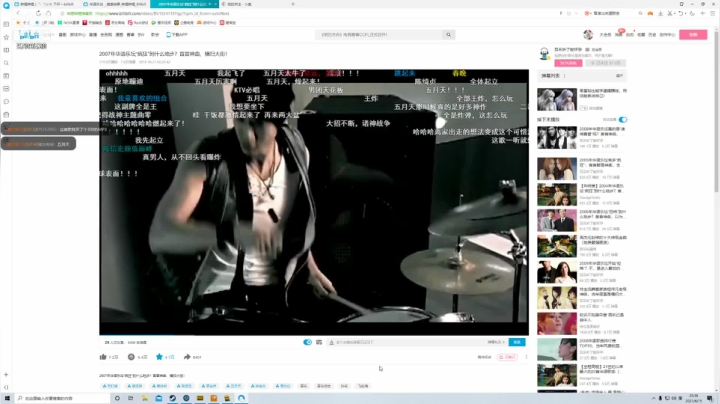This screenshot has height=404, width=720.
Task: Expand the left sidebar bottom collapse arrow
Action: coord(6,387)
